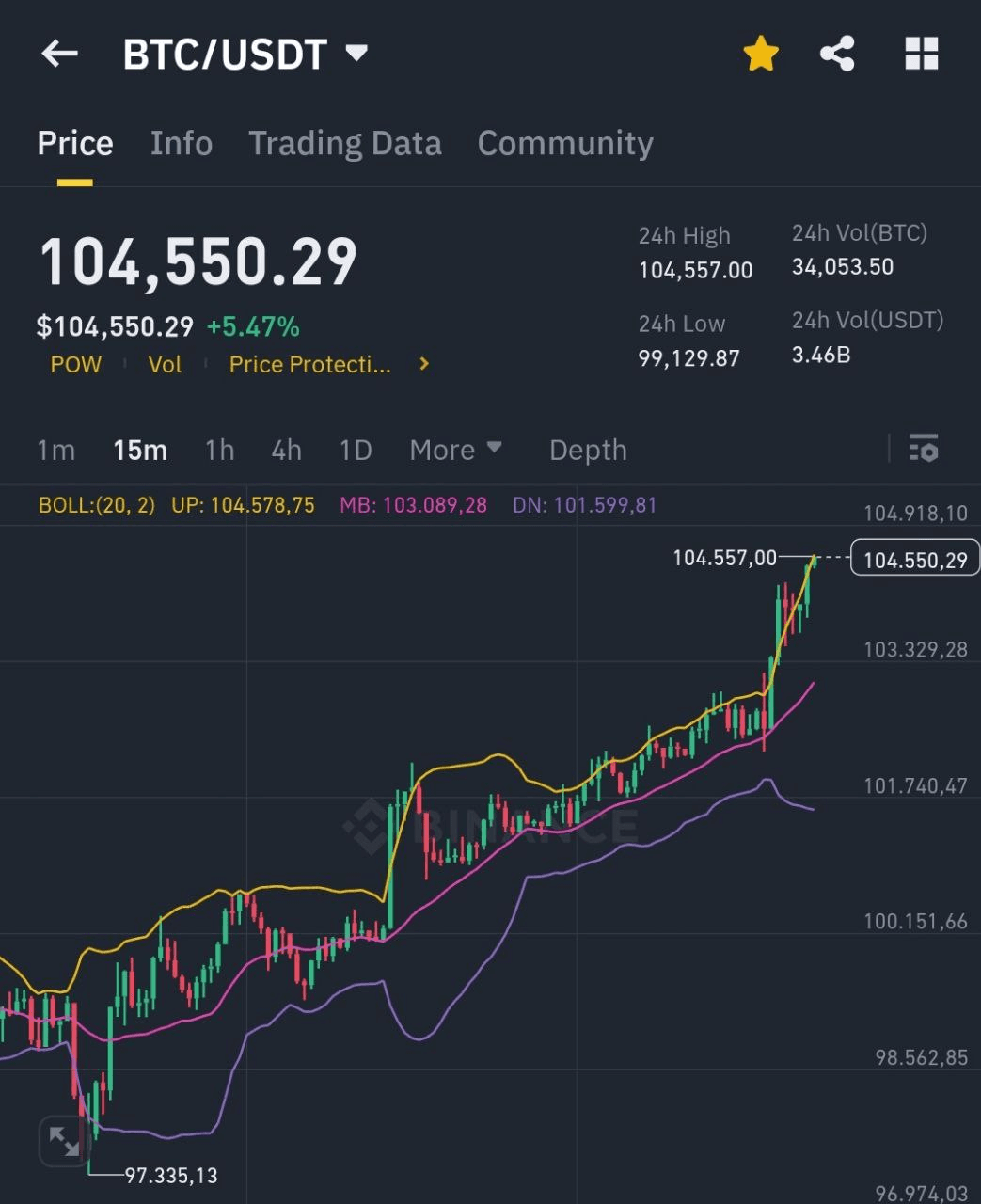This screenshot has width=981, height=1204.
Task: Open chart indicator settings icon
Action: (924, 449)
